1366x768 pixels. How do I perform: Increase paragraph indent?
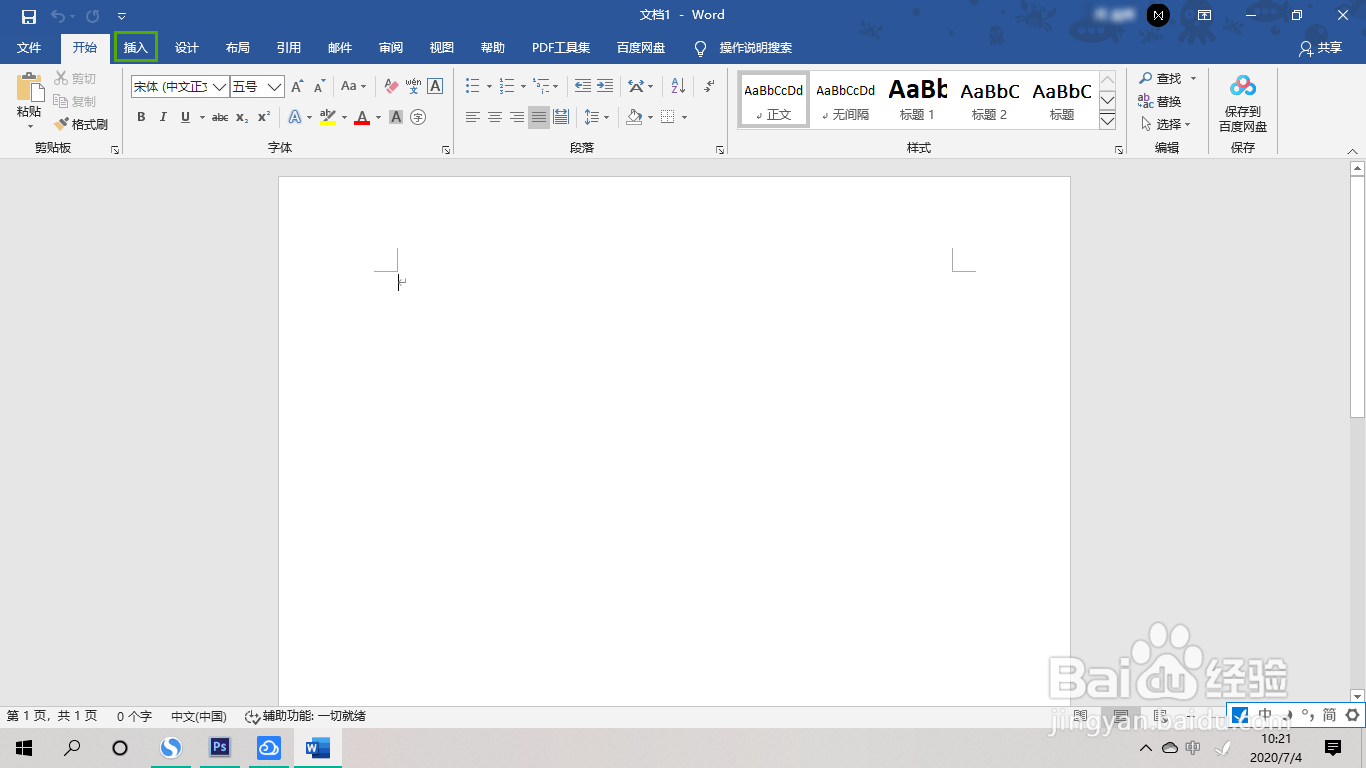[605, 86]
